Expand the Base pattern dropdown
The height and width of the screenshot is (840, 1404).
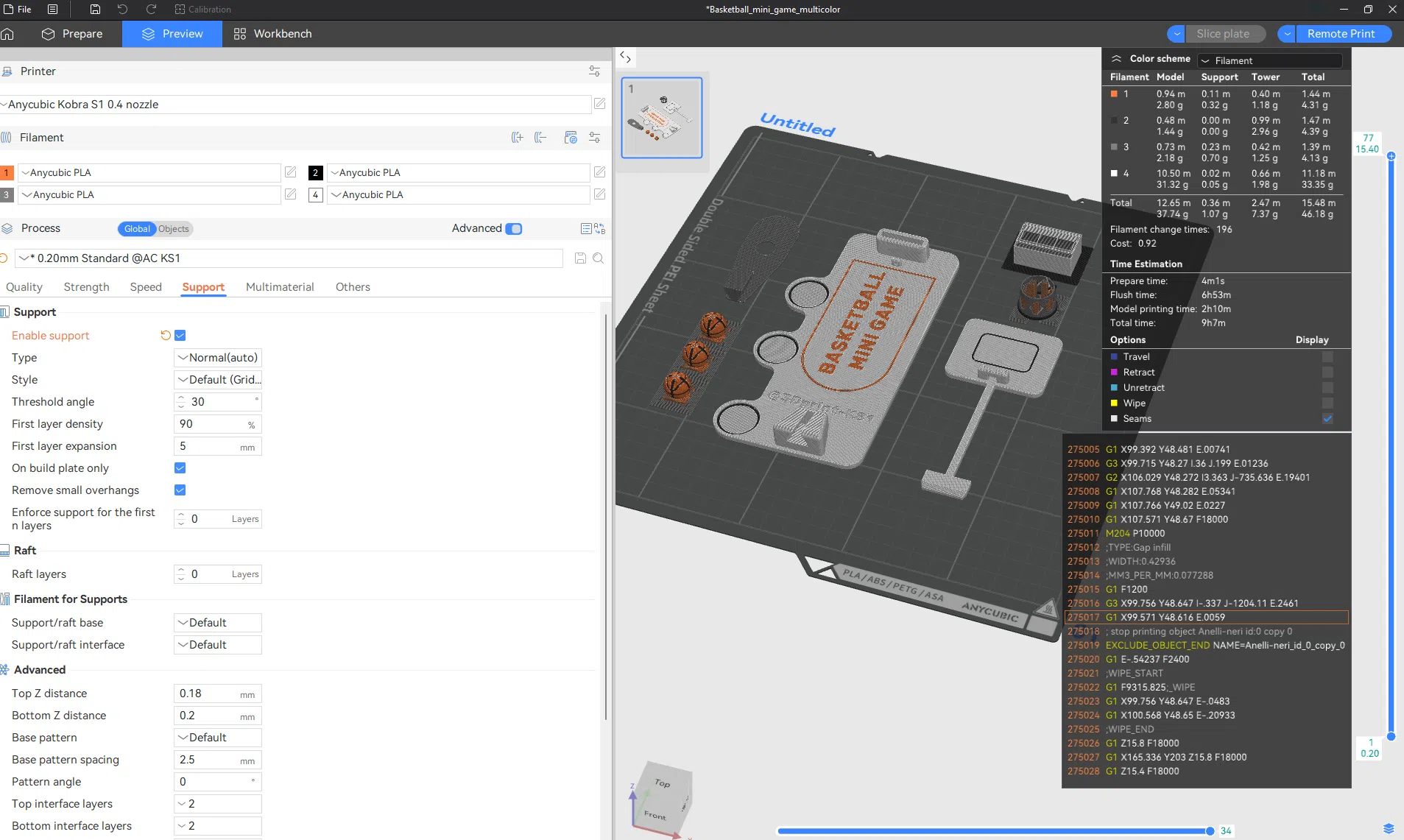[218, 738]
